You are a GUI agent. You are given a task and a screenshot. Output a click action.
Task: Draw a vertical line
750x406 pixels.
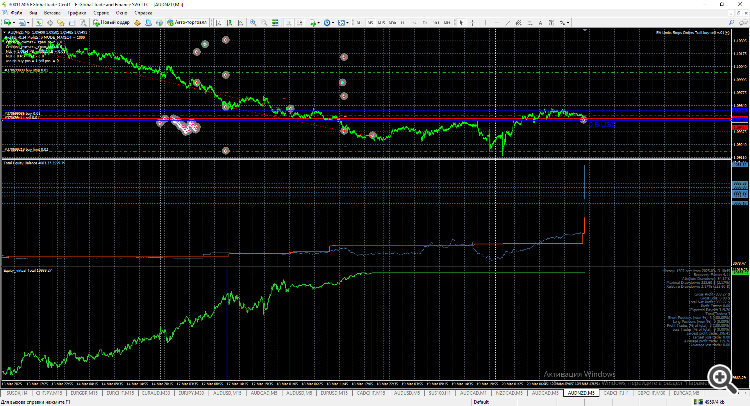click(485, 22)
